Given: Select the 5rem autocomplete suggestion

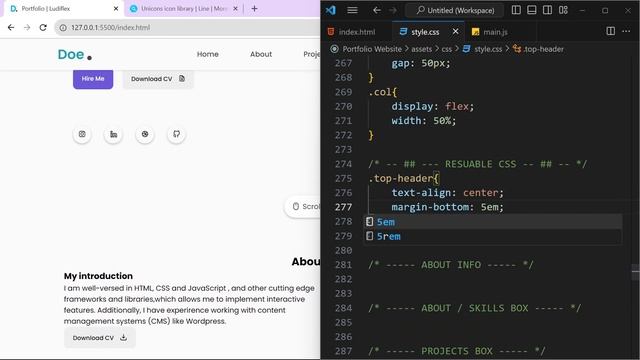Looking at the screenshot, I should pyautogui.click(x=493, y=236).
